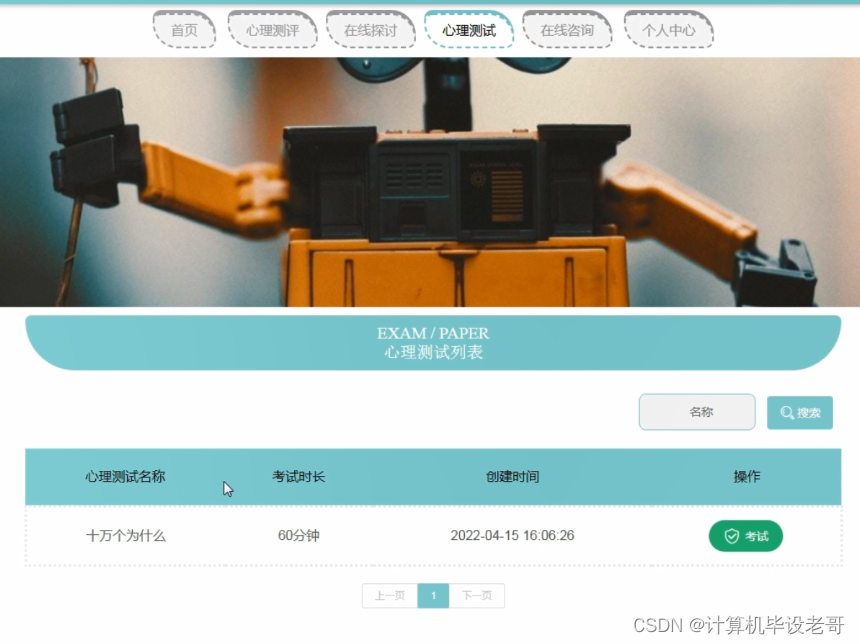
Task: Go to next page with 下一页
Action: point(477,596)
